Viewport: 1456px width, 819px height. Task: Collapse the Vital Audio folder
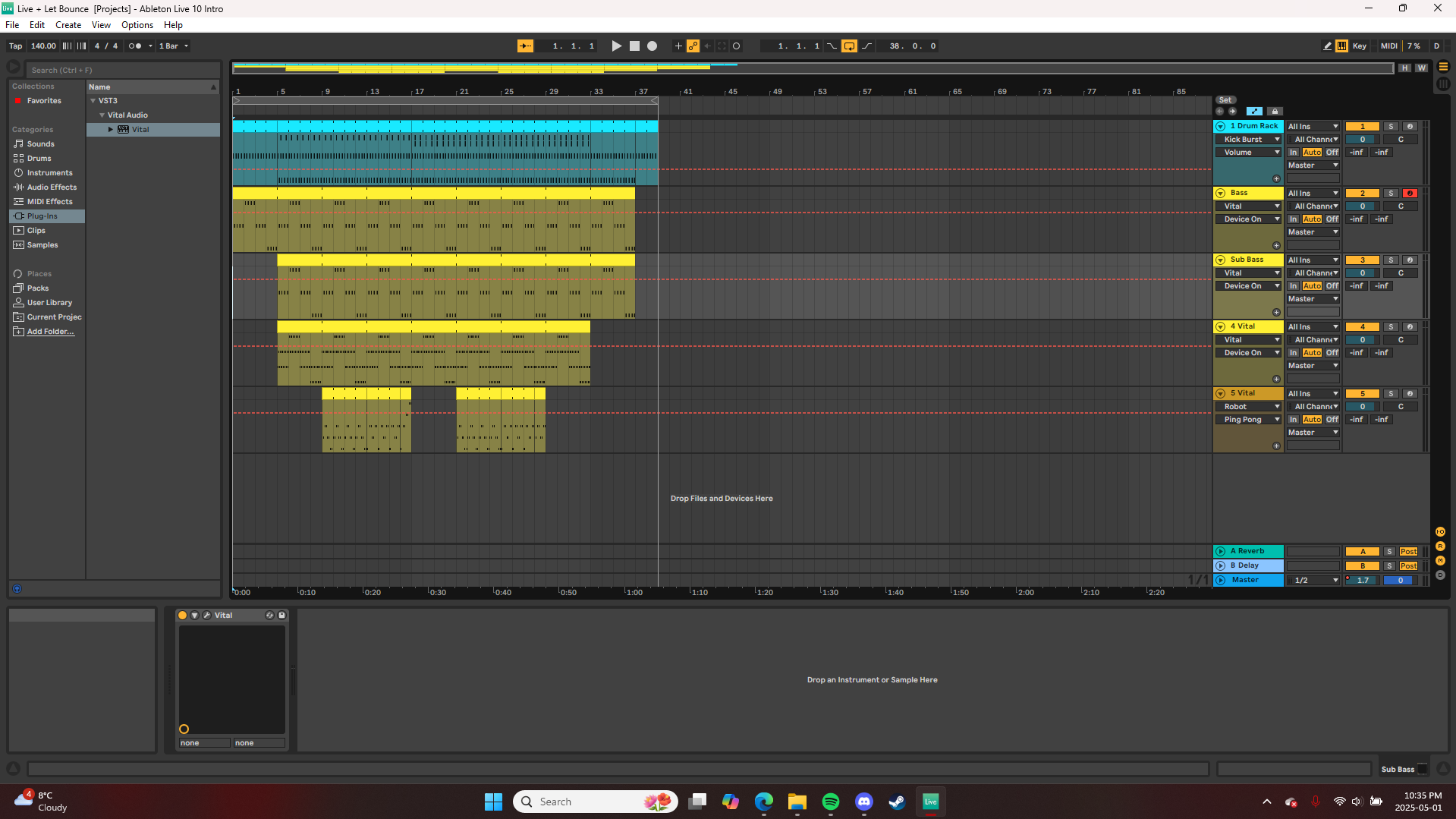pyautogui.click(x=102, y=115)
